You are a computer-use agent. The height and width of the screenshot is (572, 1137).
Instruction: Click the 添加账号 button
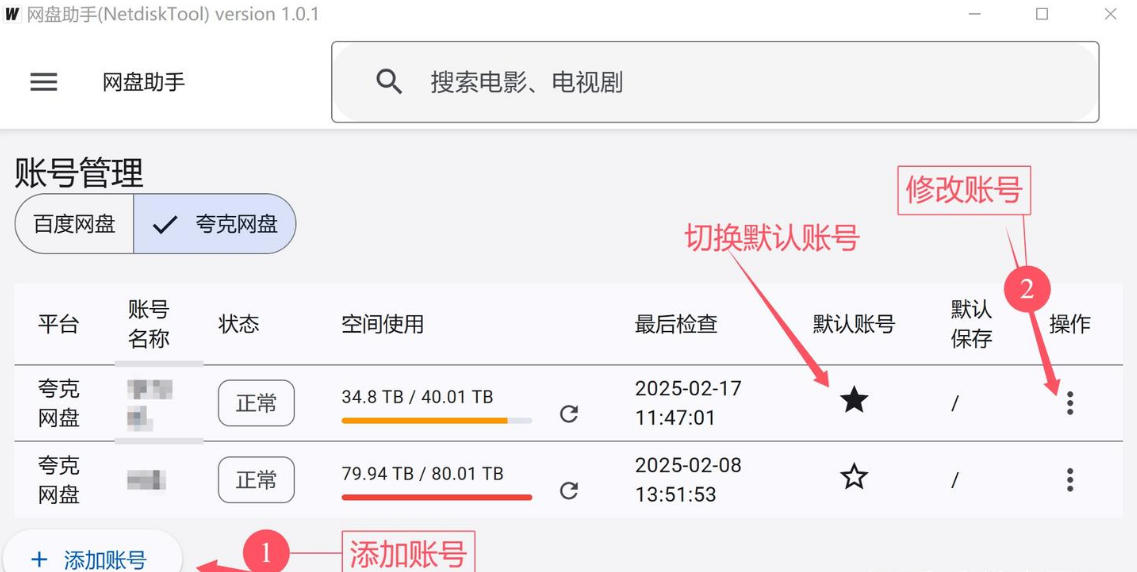pos(91,557)
